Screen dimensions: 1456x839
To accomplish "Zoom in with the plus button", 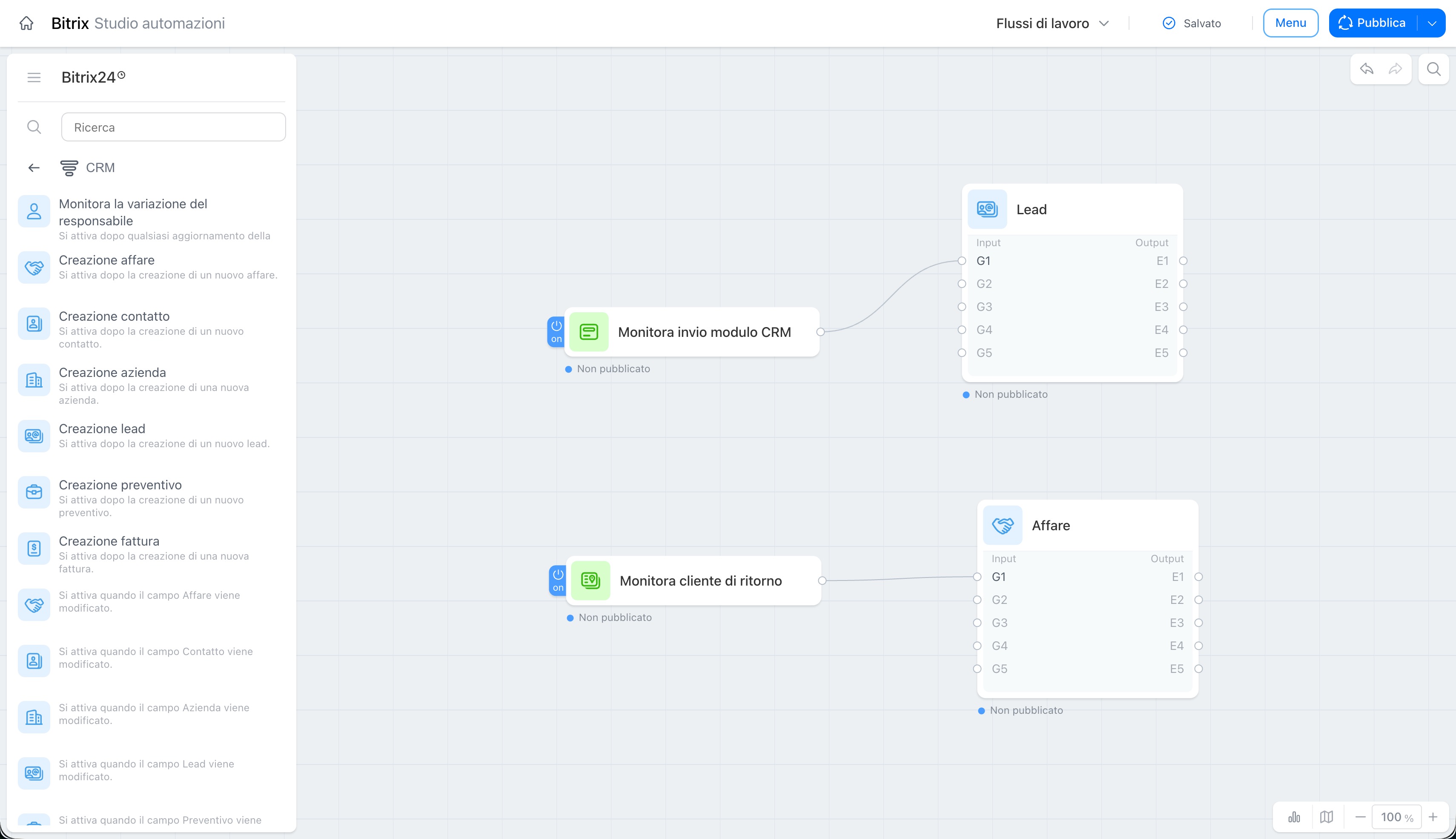I will (x=1433, y=816).
